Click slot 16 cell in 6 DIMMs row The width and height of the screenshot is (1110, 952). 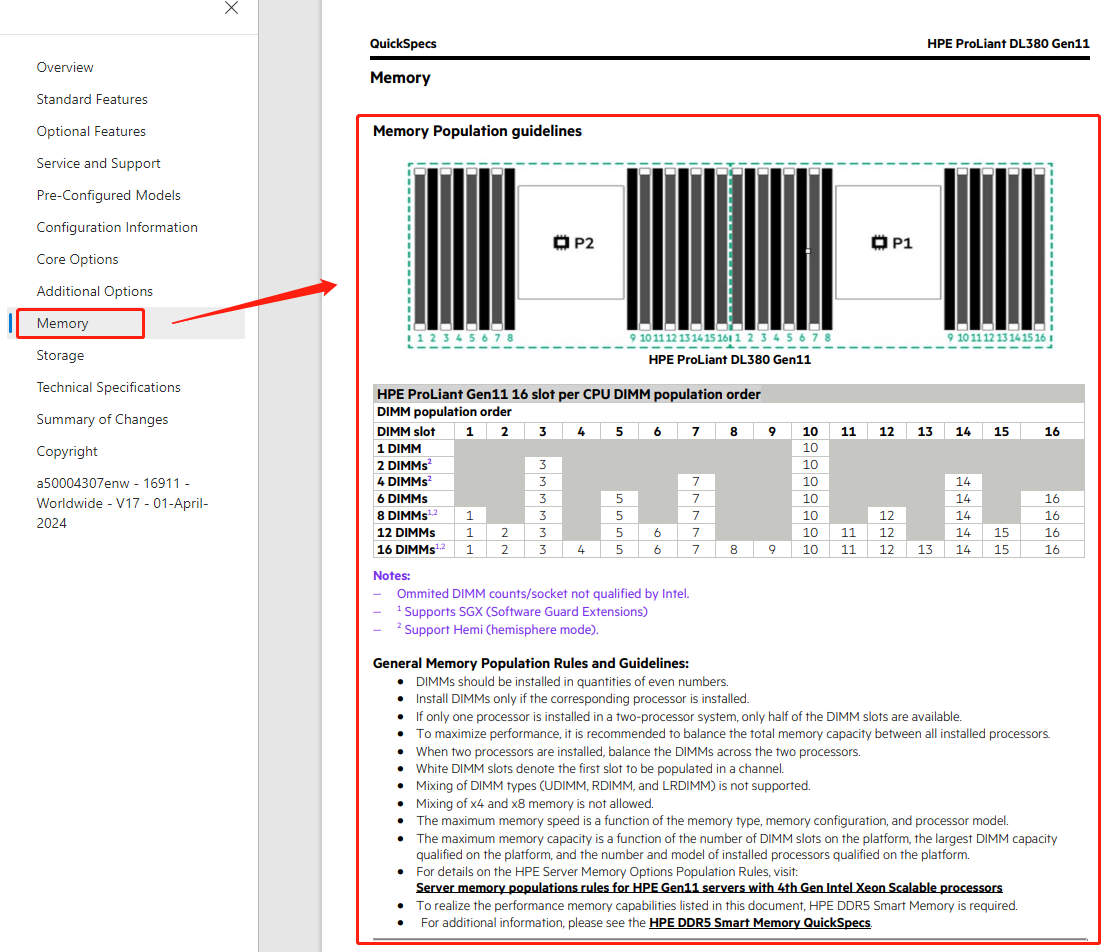[x=1052, y=499]
